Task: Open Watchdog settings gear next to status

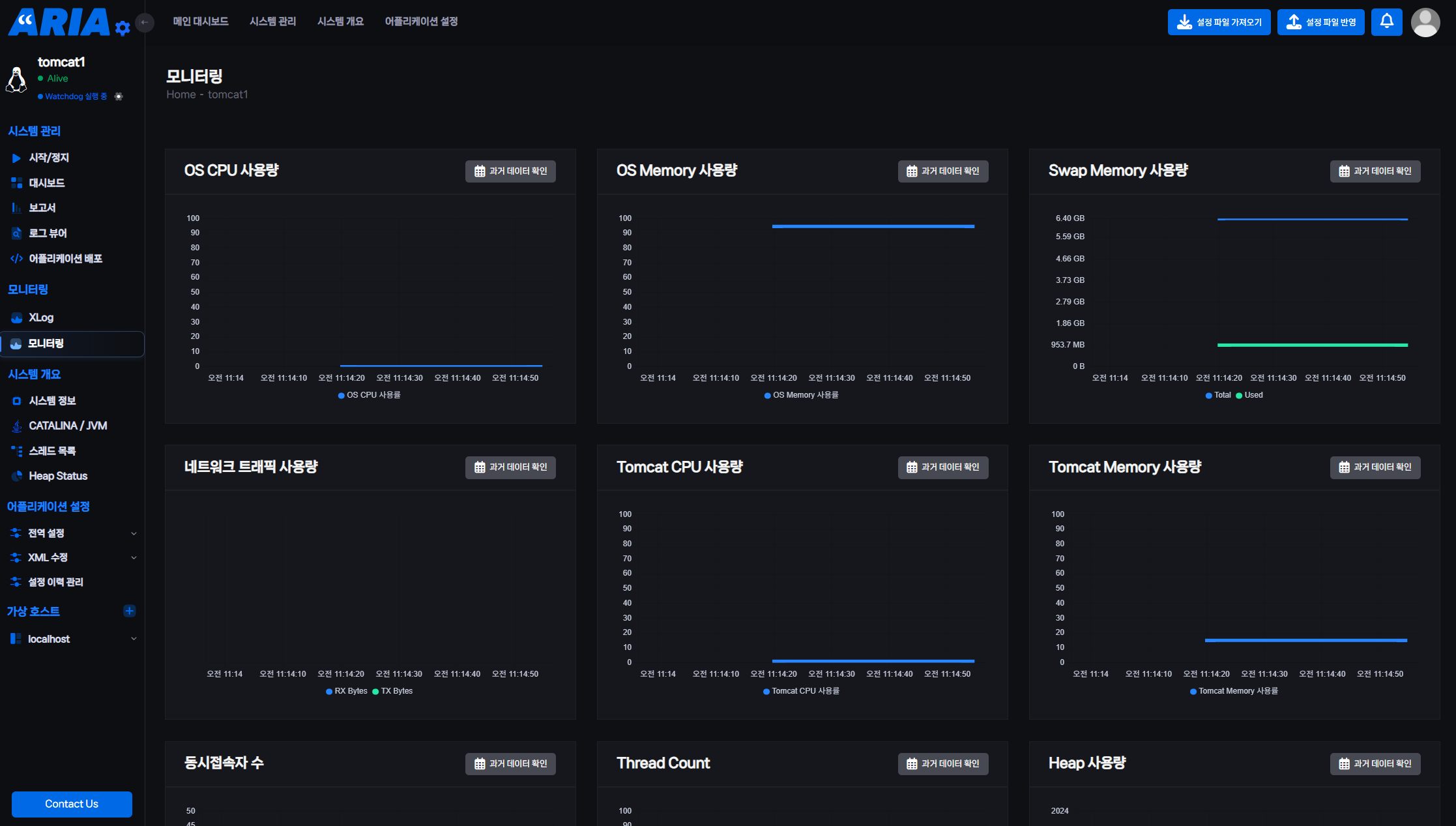Action: click(x=119, y=96)
